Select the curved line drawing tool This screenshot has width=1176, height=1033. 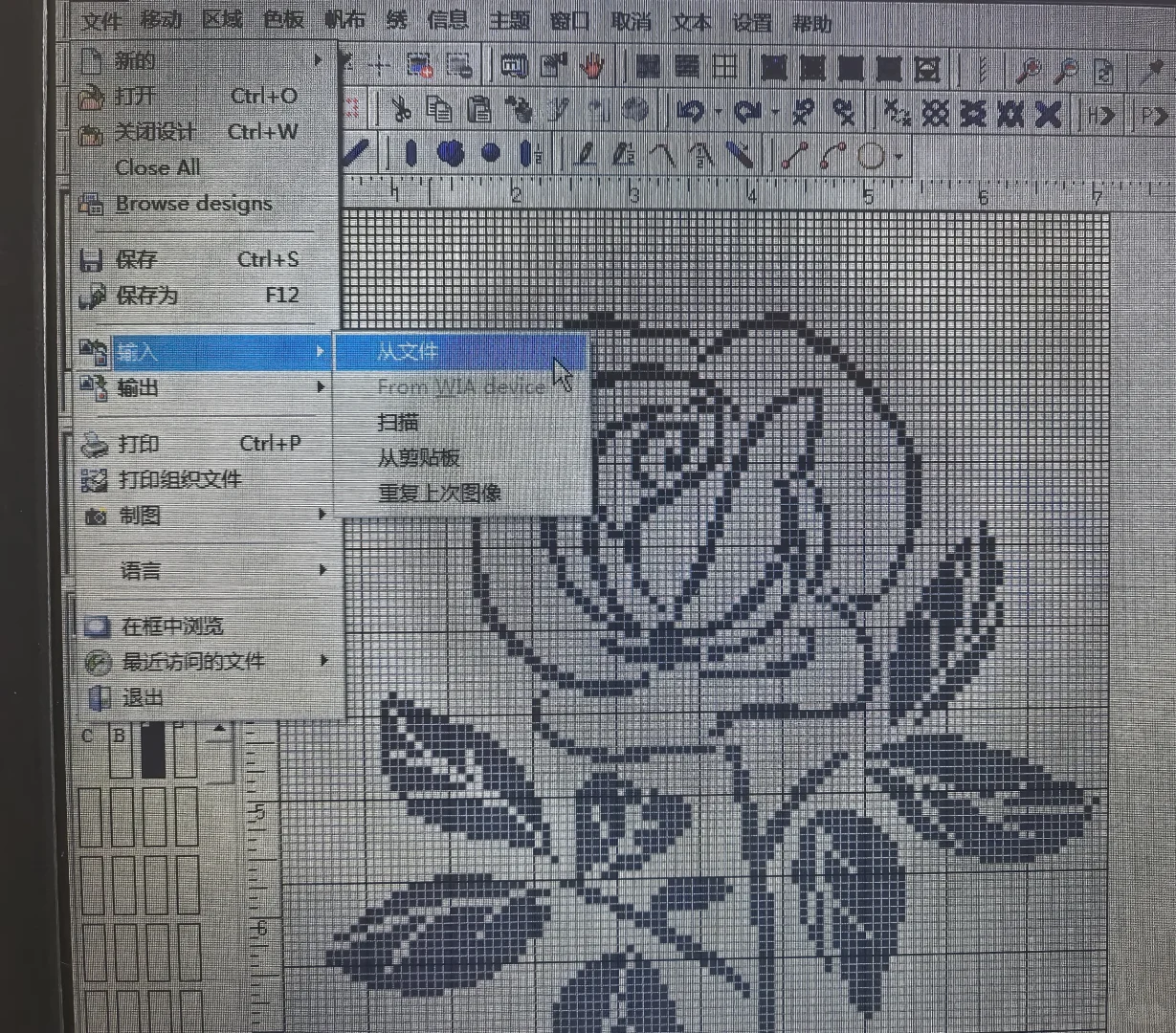click(832, 156)
